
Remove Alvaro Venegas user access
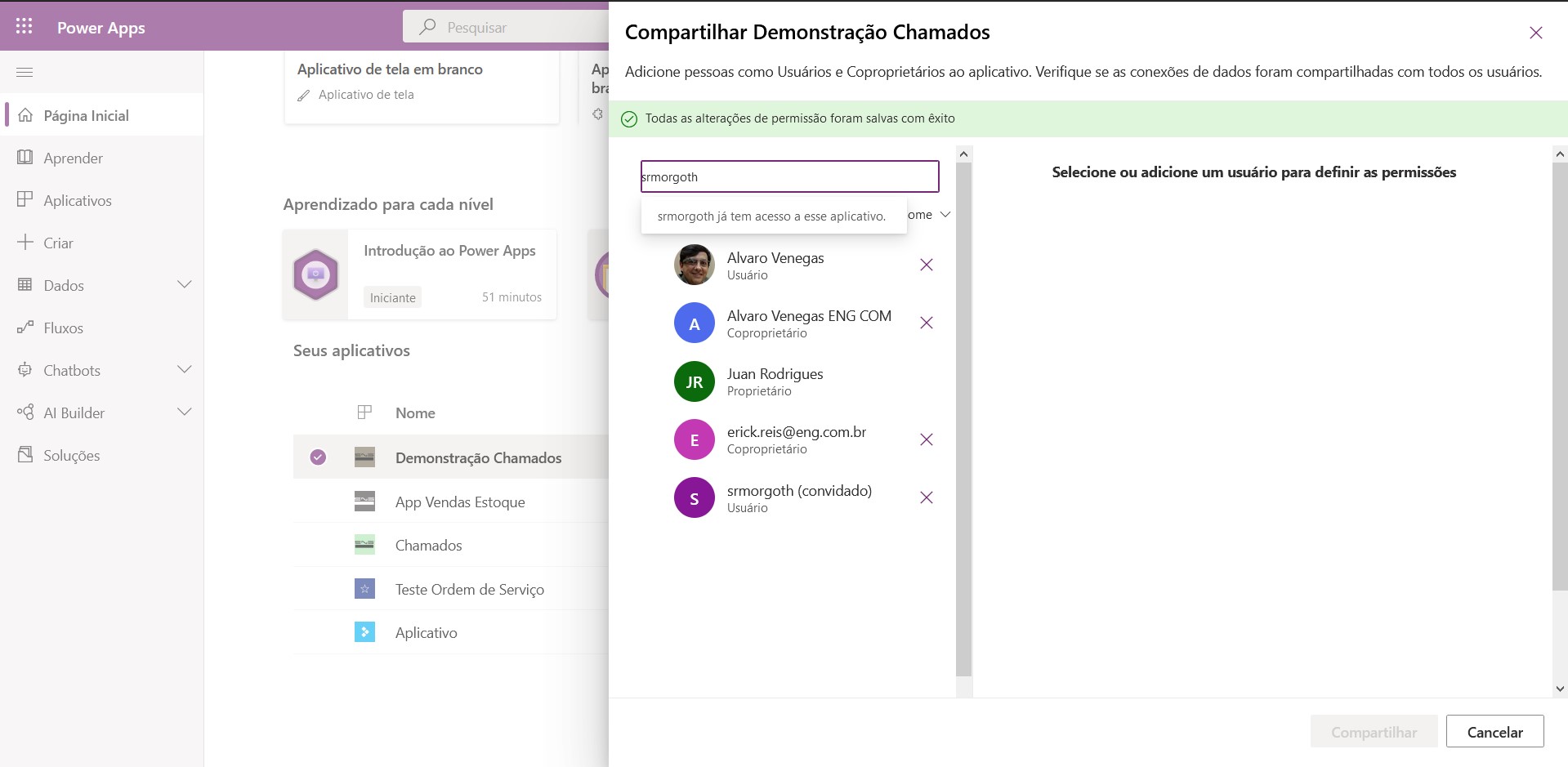(927, 265)
